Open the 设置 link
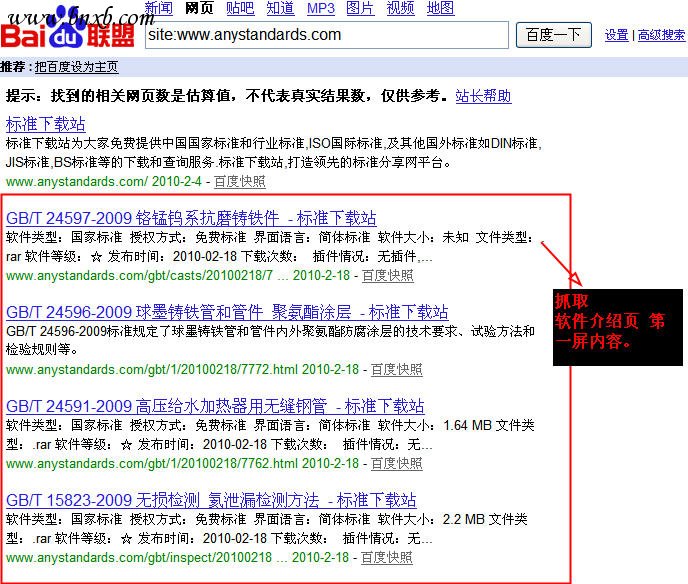The width and height of the screenshot is (688, 584). 617,35
